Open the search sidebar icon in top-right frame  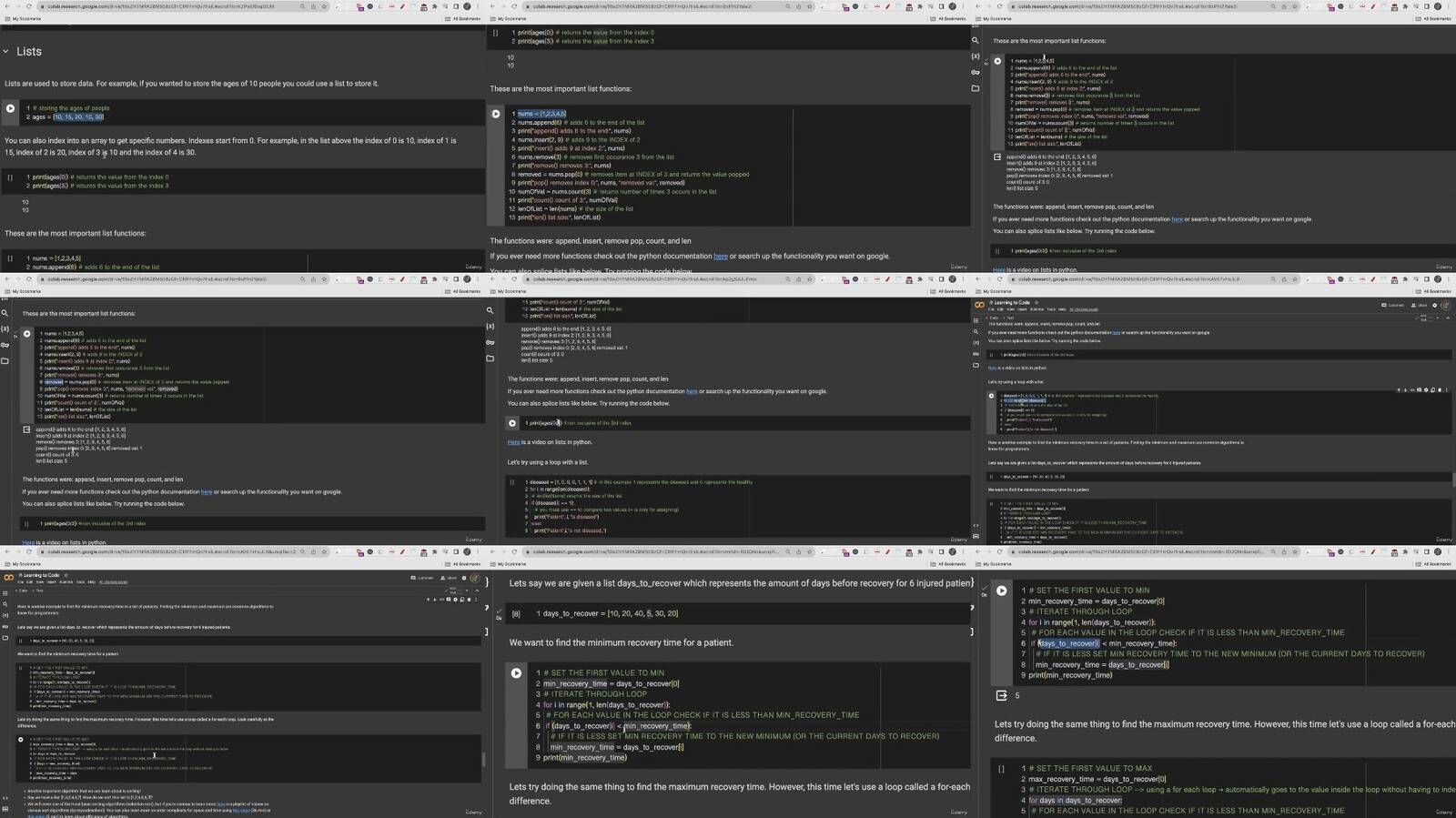976,40
